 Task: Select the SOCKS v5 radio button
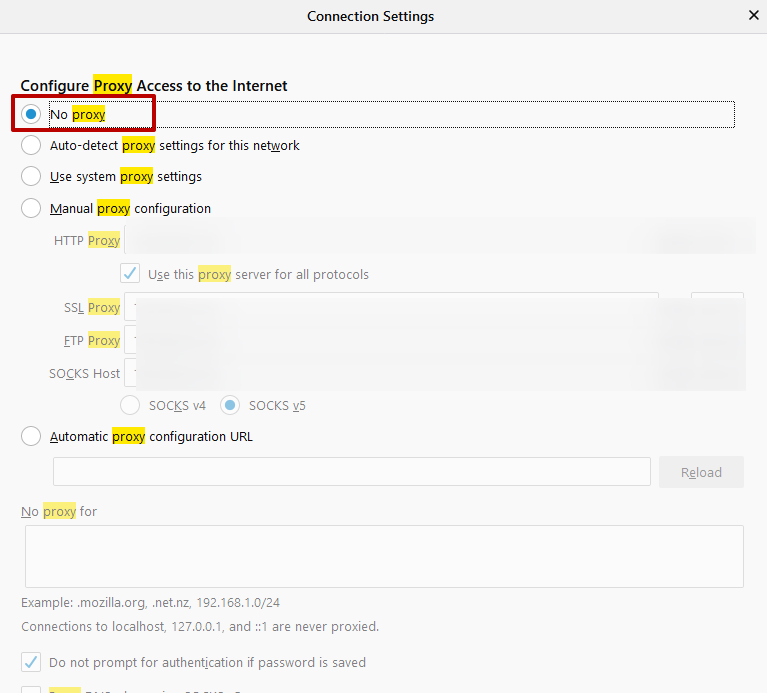(230, 405)
